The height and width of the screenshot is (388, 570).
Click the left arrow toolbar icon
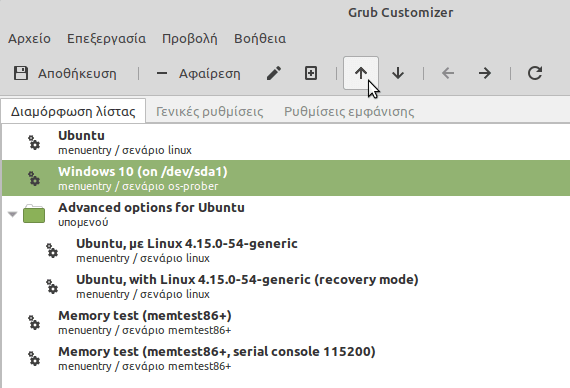pyautogui.click(x=448, y=73)
